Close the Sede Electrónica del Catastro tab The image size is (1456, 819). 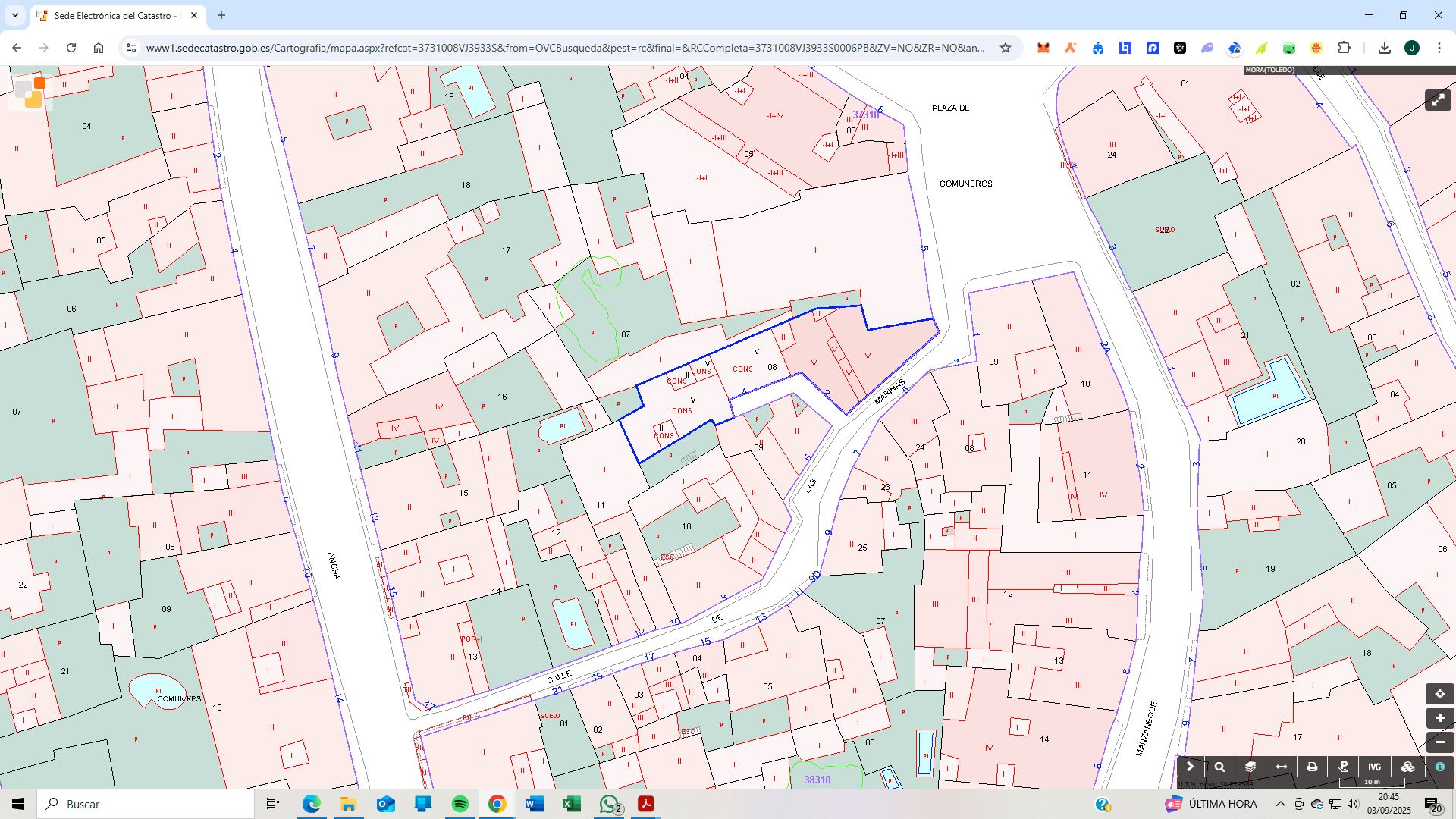194,15
